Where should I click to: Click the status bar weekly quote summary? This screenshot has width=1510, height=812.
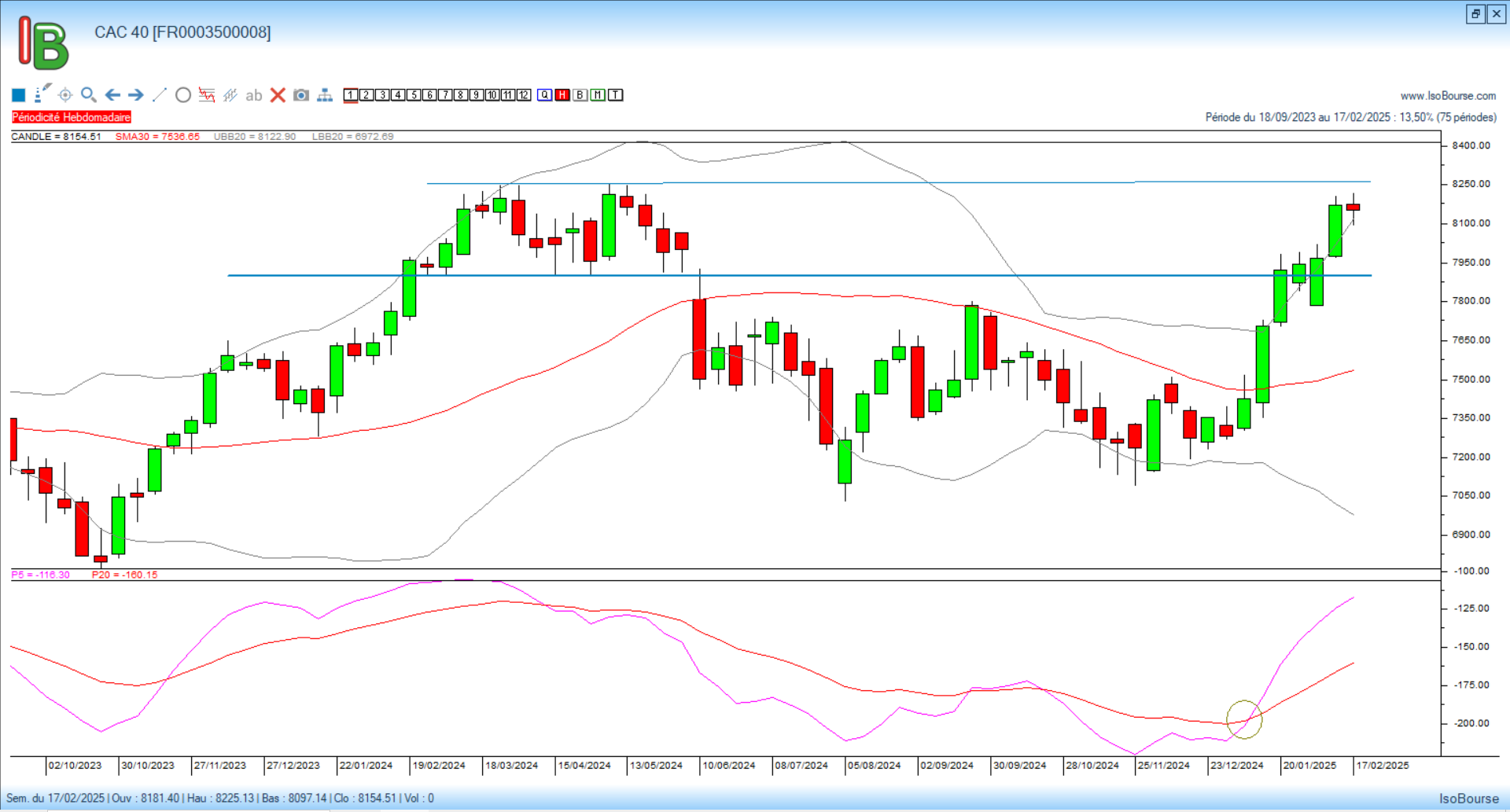[x=220, y=798]
